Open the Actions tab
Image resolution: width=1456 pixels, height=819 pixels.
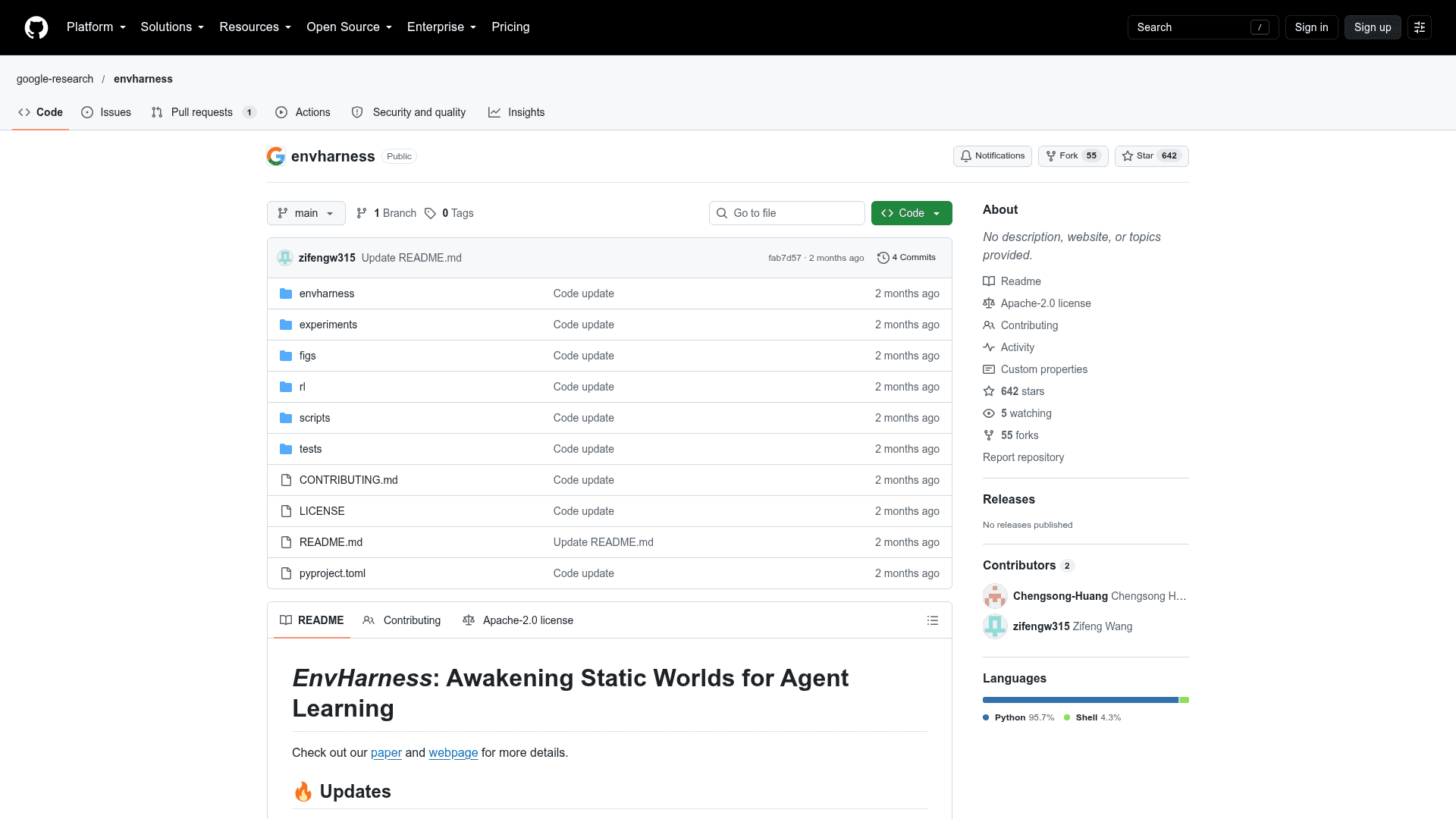pos(303,112)
